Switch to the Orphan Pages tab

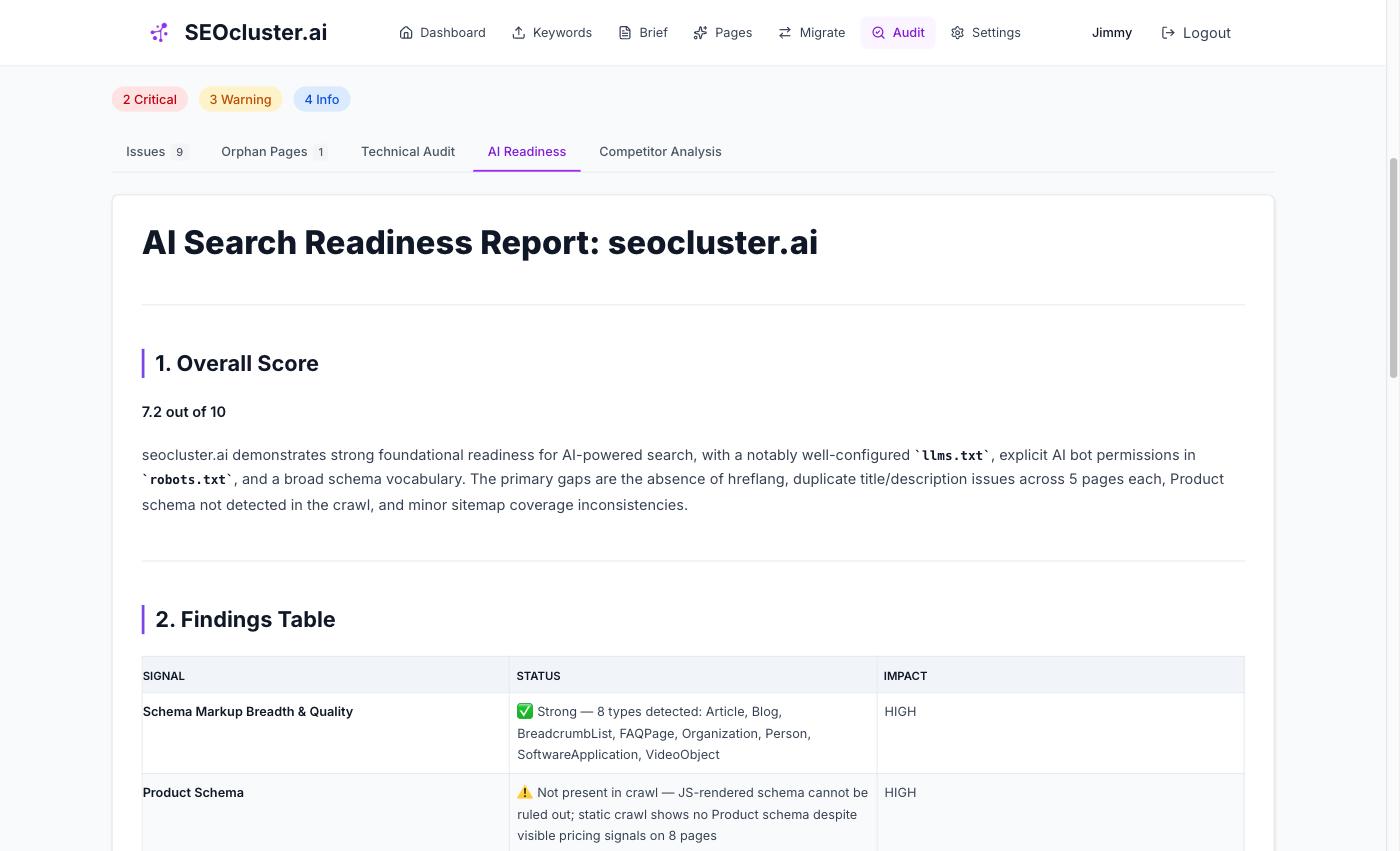274,152
